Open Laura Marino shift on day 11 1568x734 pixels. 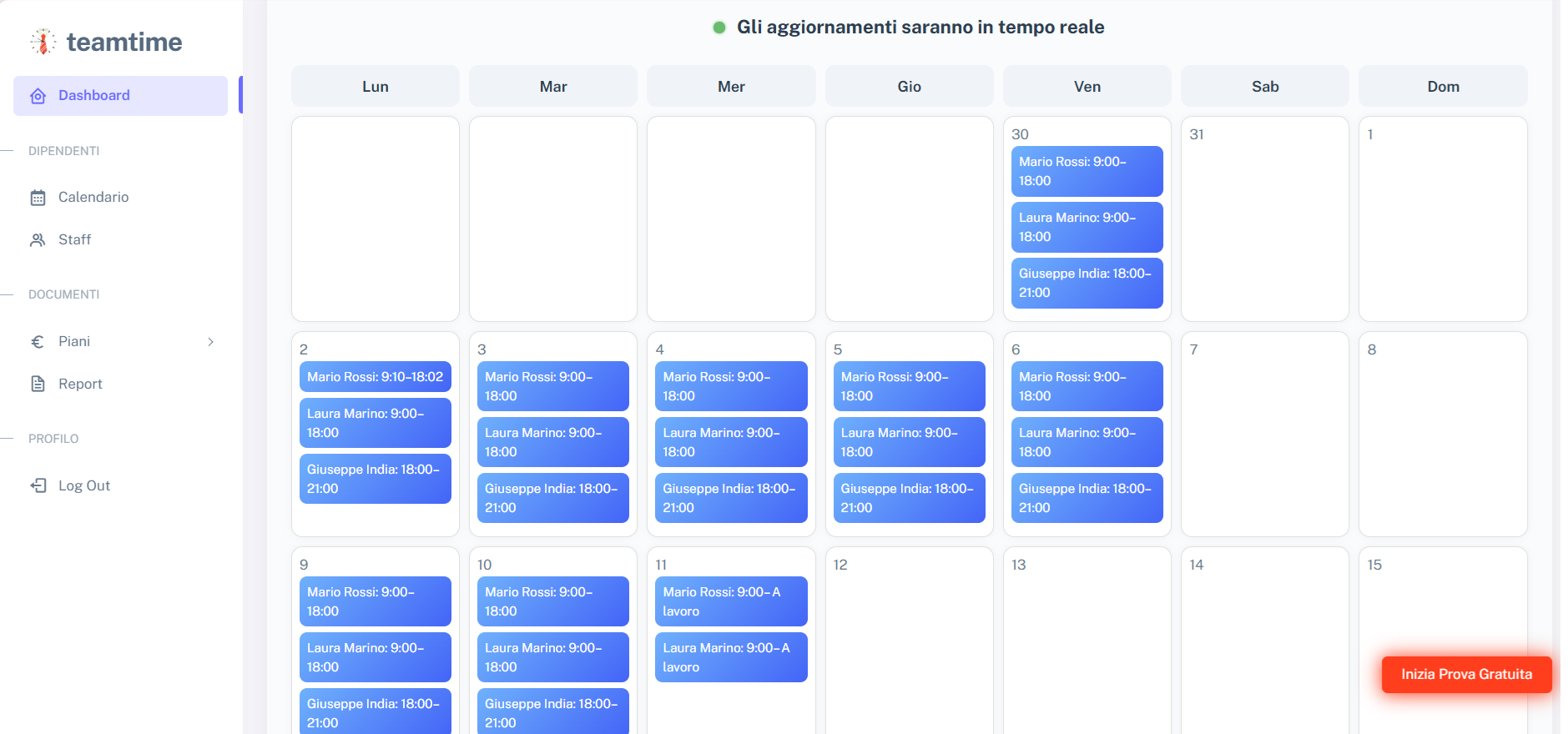(x=730, y=657)
